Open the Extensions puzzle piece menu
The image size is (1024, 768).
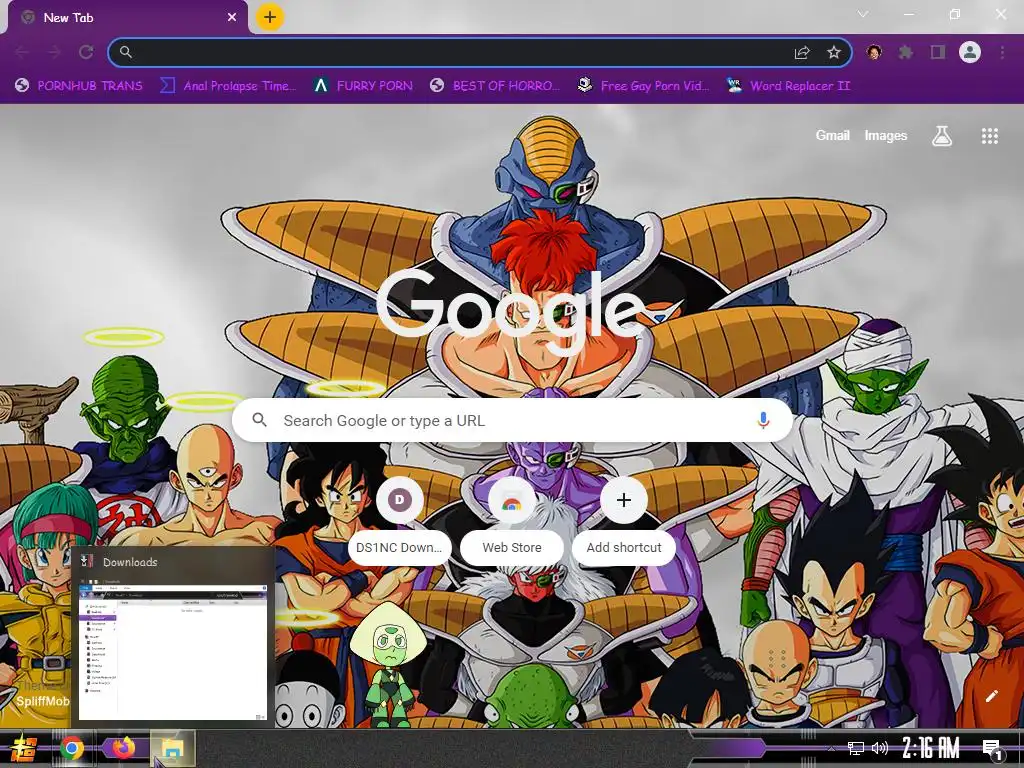(906, 52)
